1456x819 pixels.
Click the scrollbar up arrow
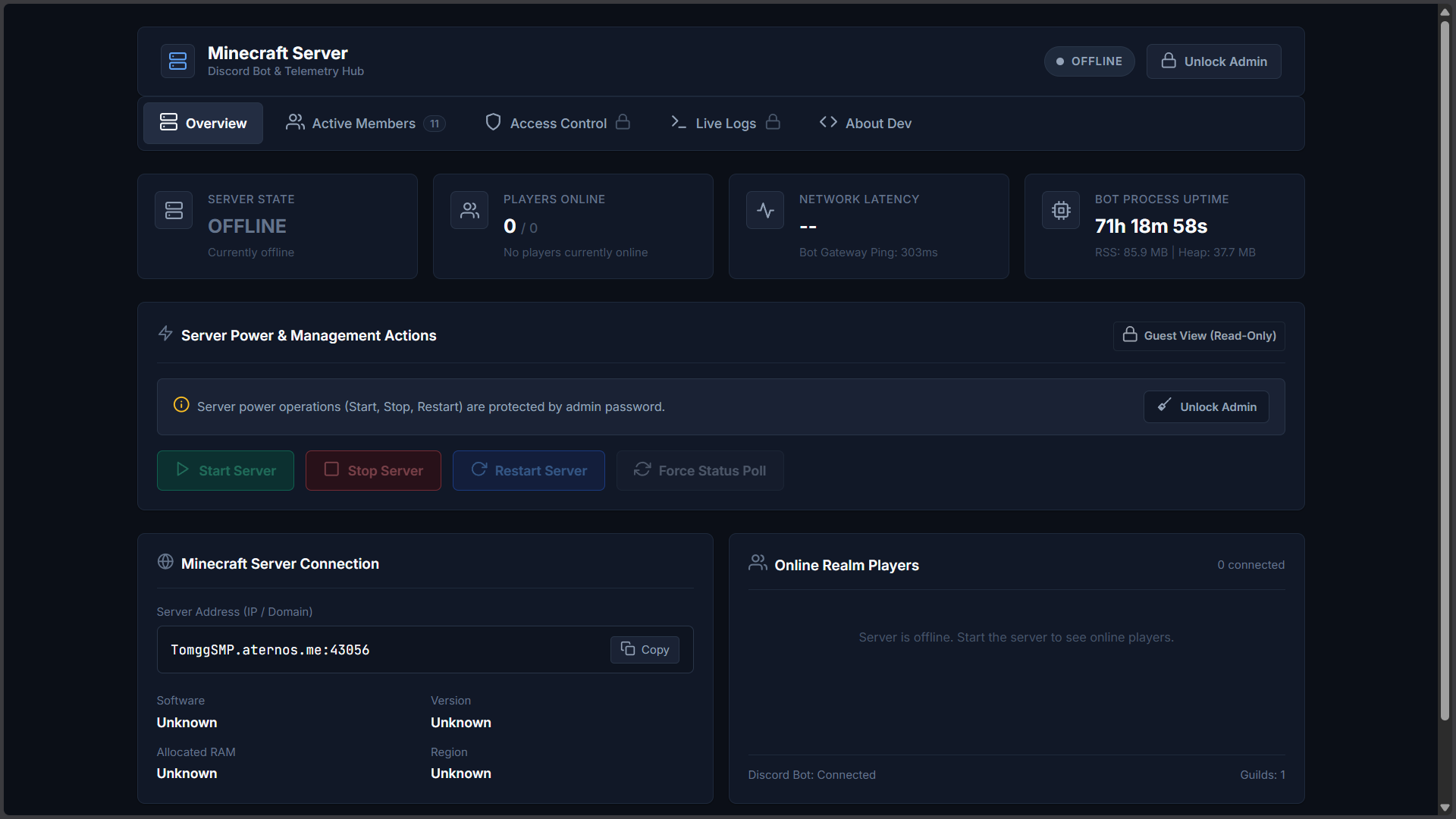tap(1445, 11)
